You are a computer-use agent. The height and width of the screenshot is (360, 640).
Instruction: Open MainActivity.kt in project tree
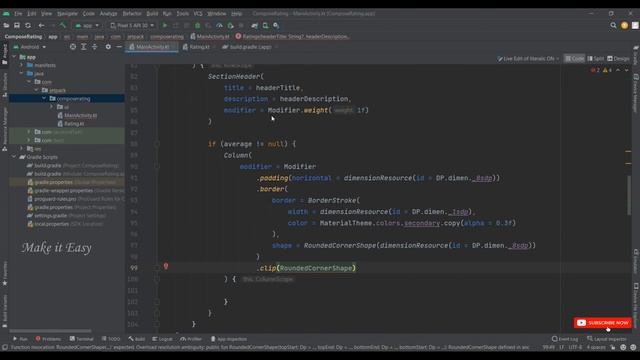[77, 116]
